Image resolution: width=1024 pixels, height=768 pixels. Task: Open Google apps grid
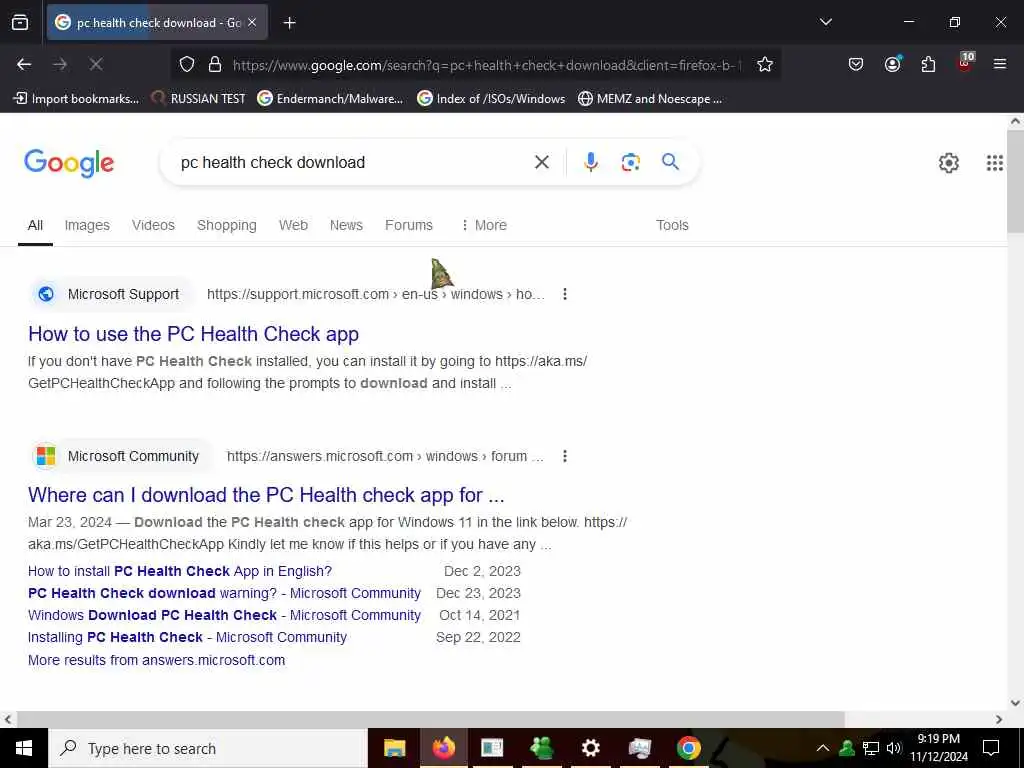[994, 163]
